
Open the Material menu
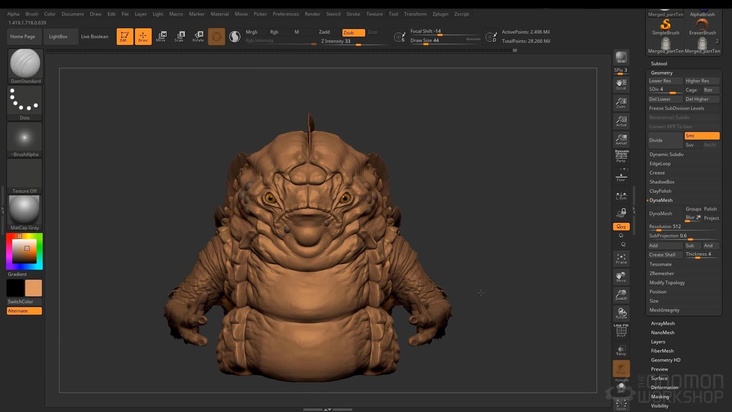(219, 14)
